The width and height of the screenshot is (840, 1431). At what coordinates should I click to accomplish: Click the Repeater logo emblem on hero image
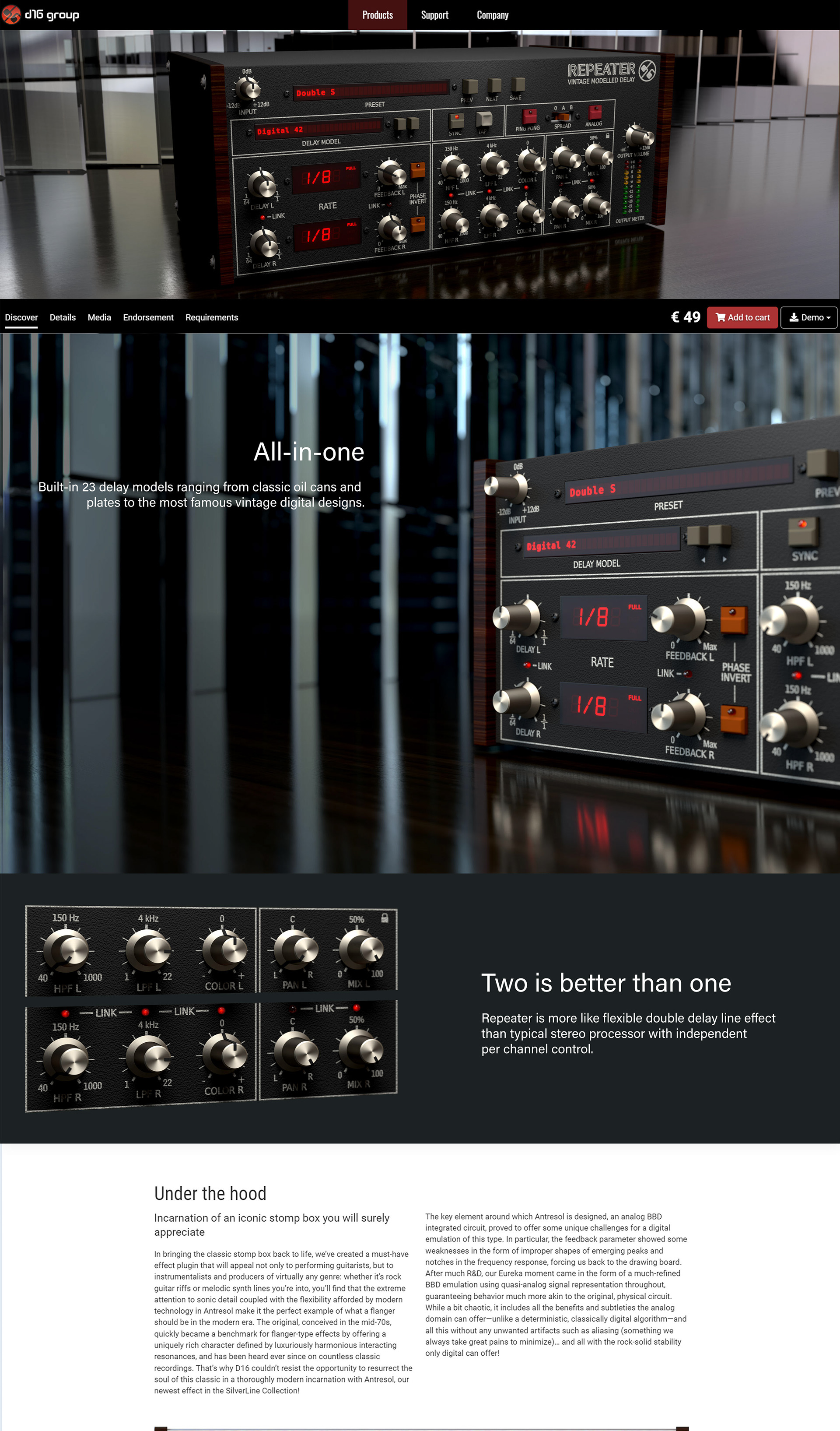(x=647, y=71)
